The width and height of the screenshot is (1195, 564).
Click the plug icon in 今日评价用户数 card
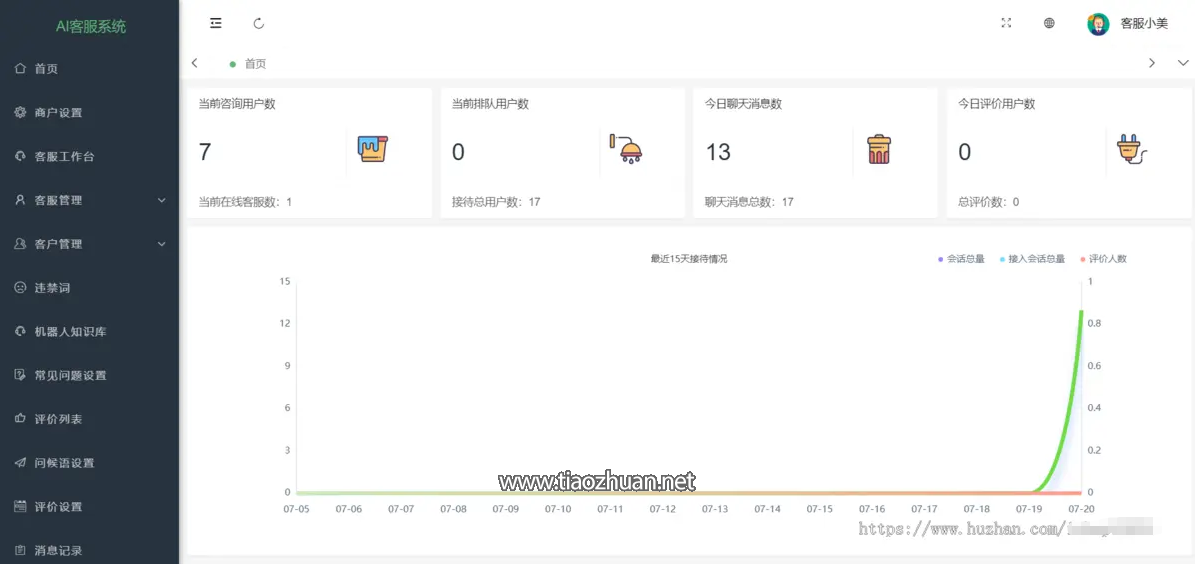(x=1133, y=149)
